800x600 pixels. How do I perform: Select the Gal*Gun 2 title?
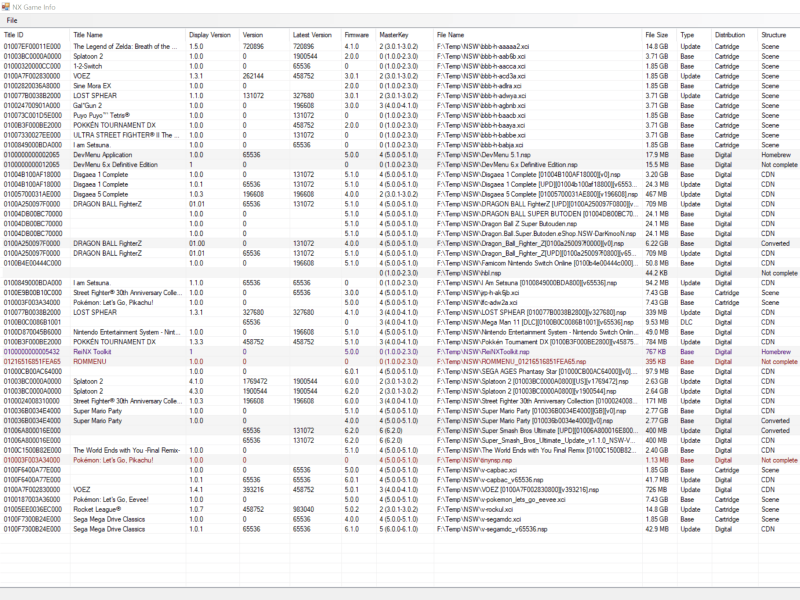88,106
